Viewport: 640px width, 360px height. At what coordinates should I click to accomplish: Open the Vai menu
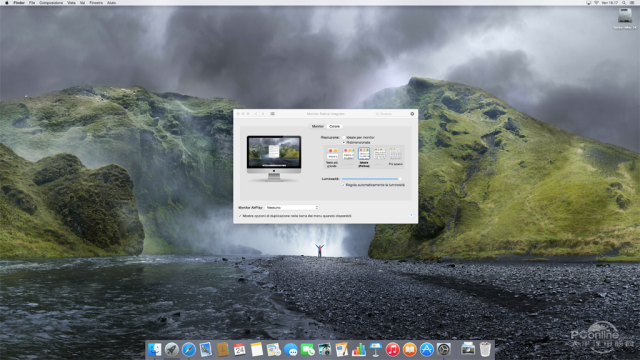pos(82,3)
